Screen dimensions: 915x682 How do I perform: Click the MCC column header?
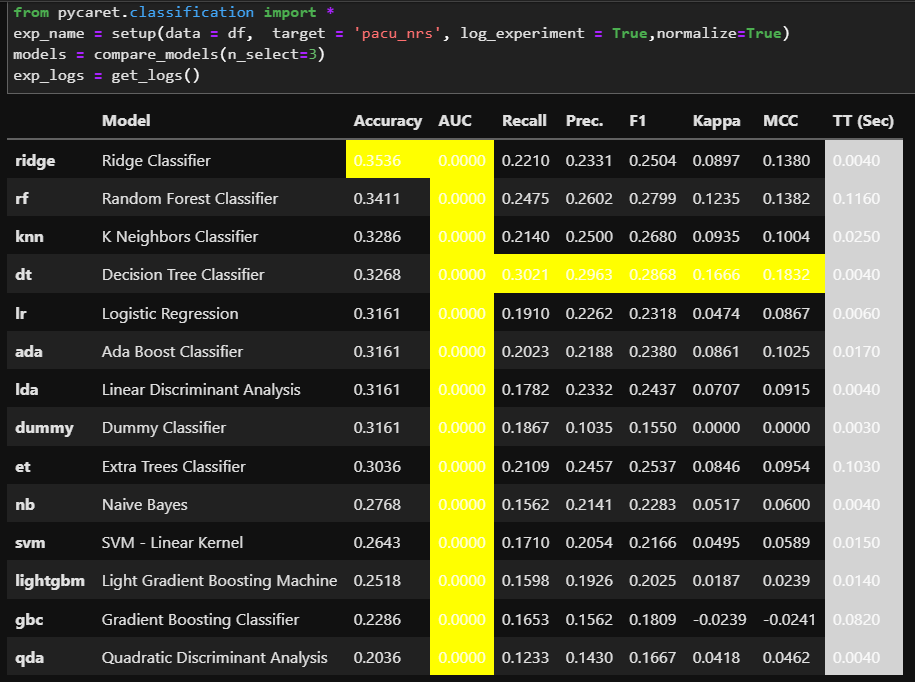coord(781,121)
